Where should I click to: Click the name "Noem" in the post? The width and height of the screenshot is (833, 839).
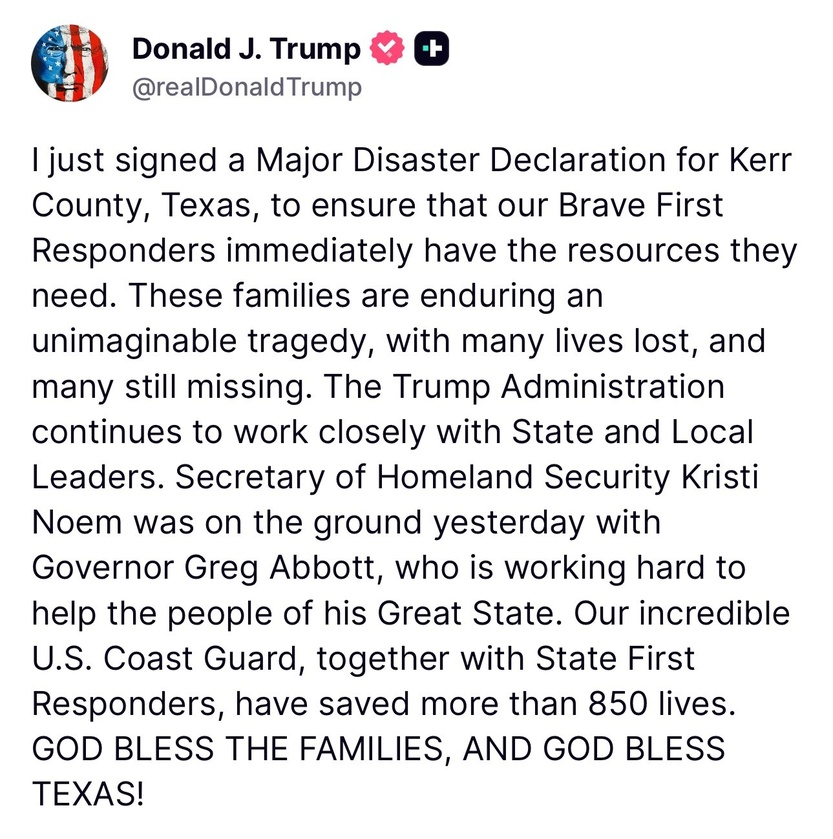pos(77,523)
